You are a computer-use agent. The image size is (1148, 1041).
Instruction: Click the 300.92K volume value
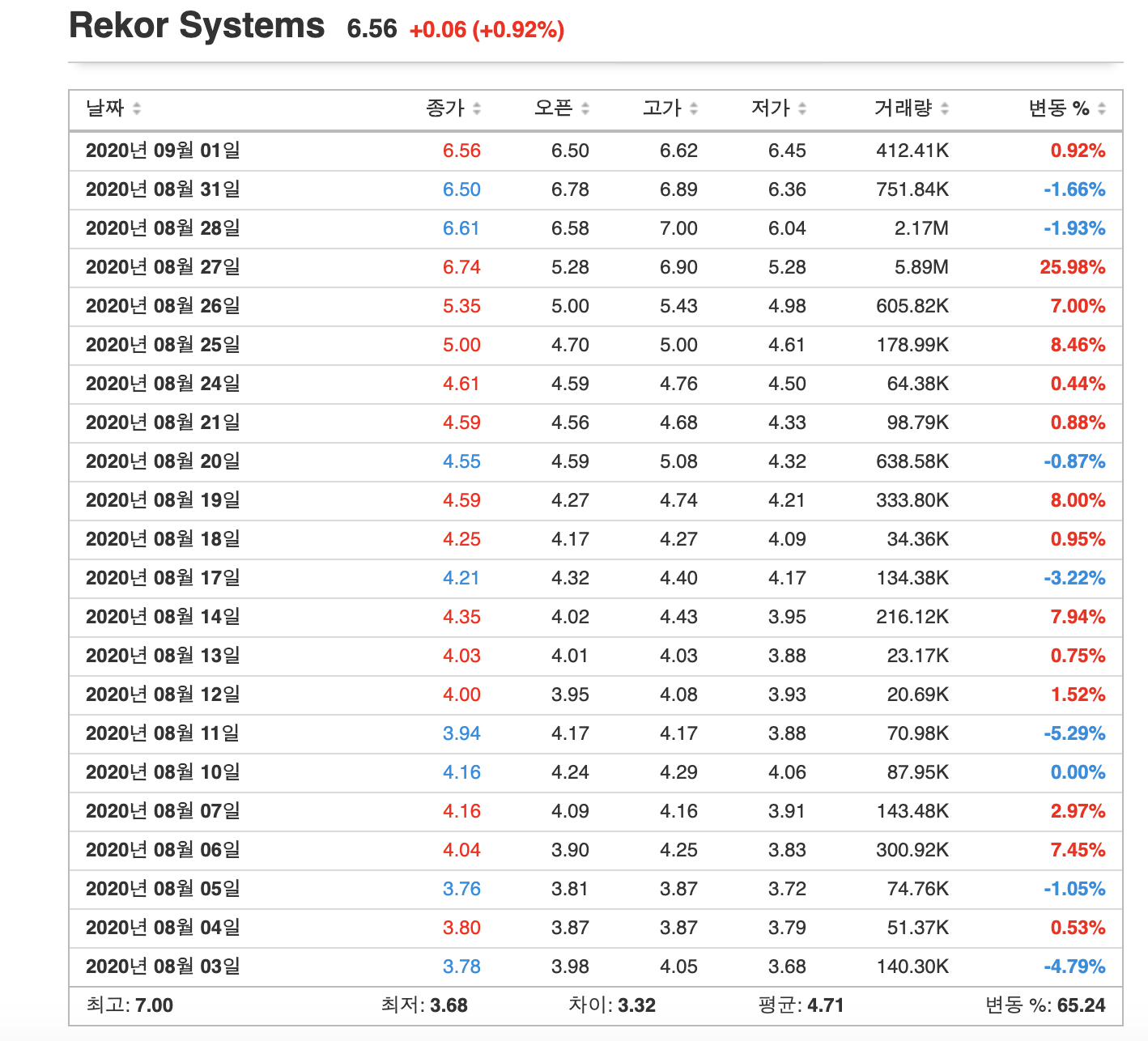tap(912, 850)
